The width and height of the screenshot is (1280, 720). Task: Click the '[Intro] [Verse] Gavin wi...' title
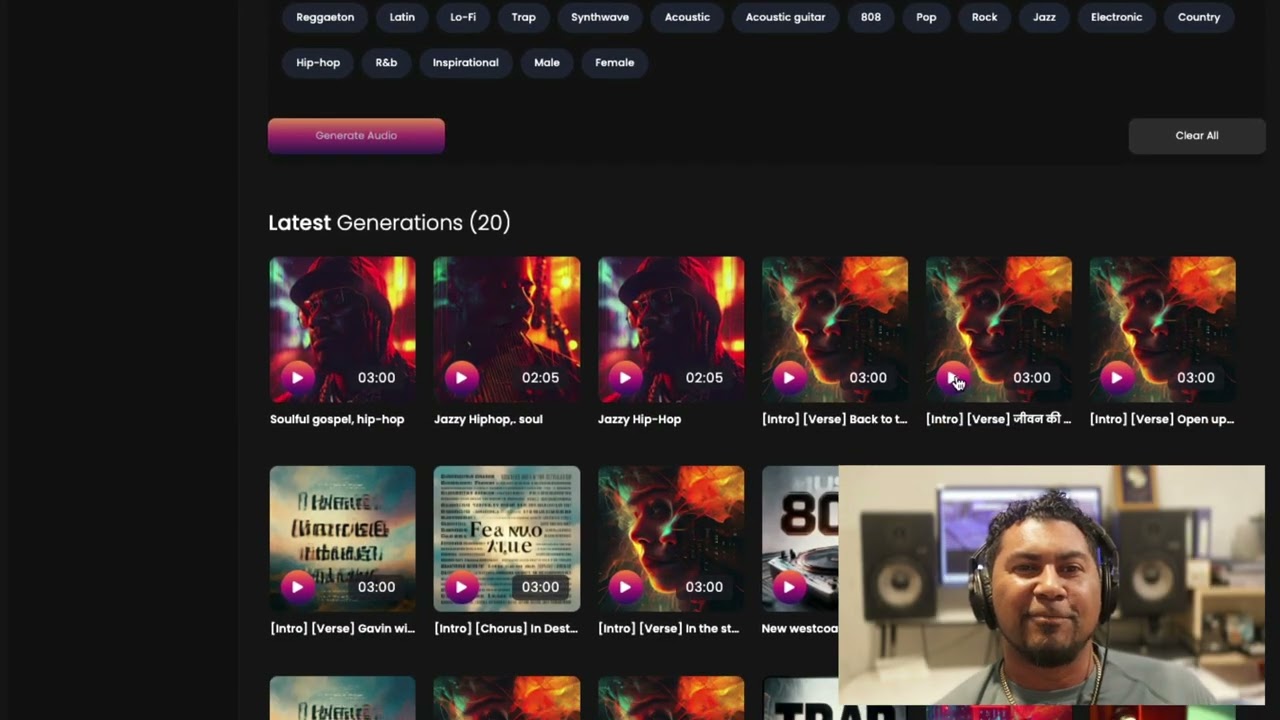[342, 629]
